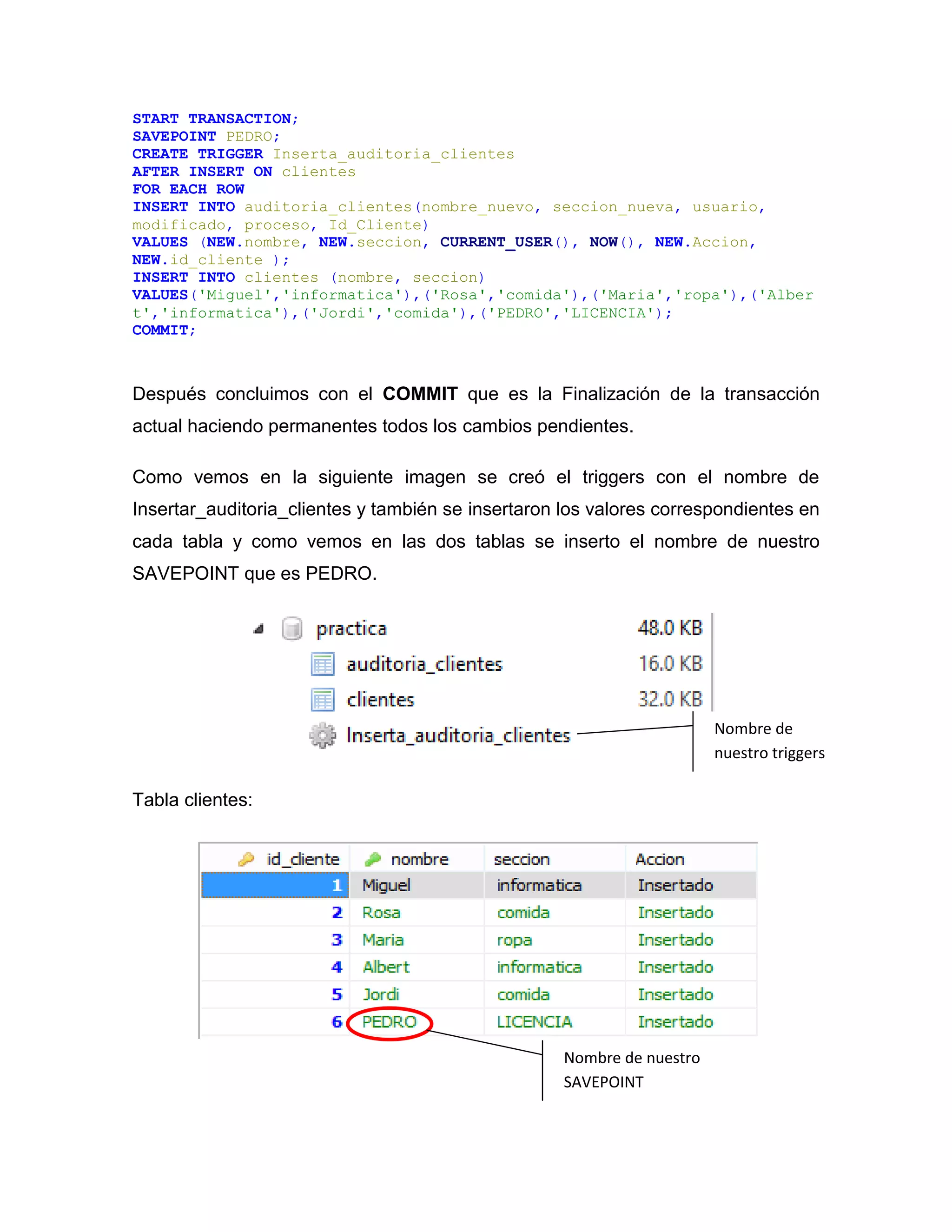Click the Miguel name cell
The width and height of the screenshot is (952, 1232).
(417, 885)
